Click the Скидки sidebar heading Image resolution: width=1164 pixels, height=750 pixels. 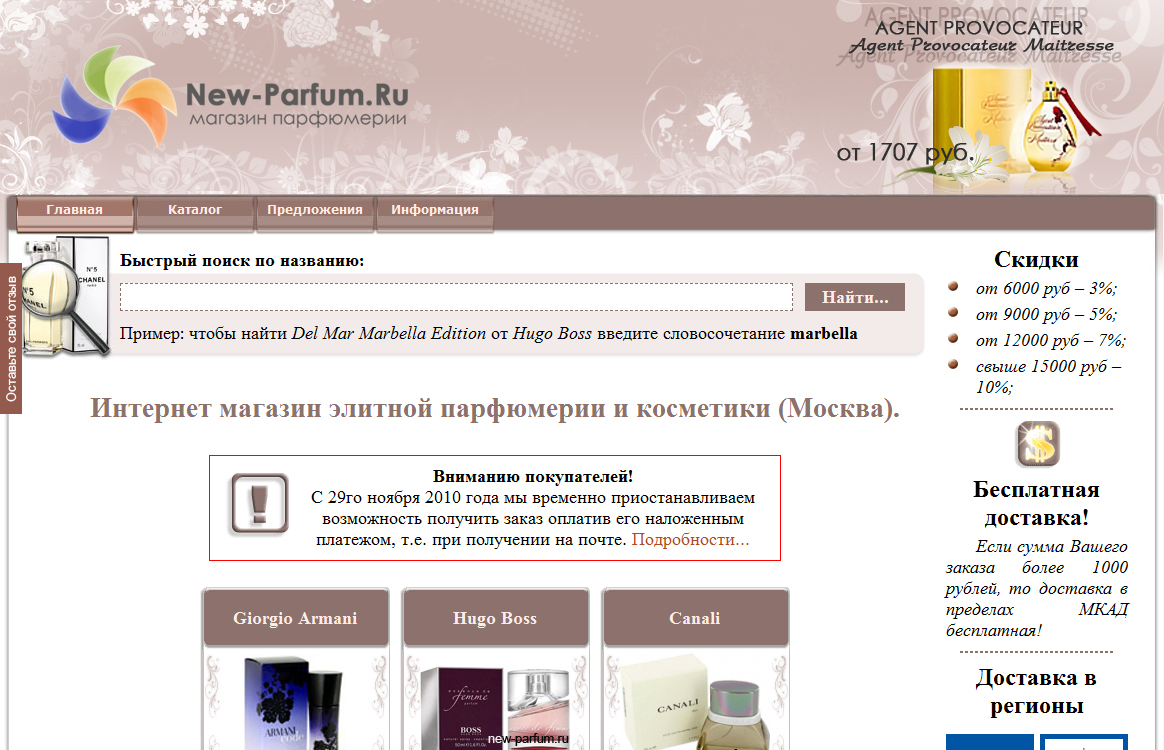[1036, 259]
